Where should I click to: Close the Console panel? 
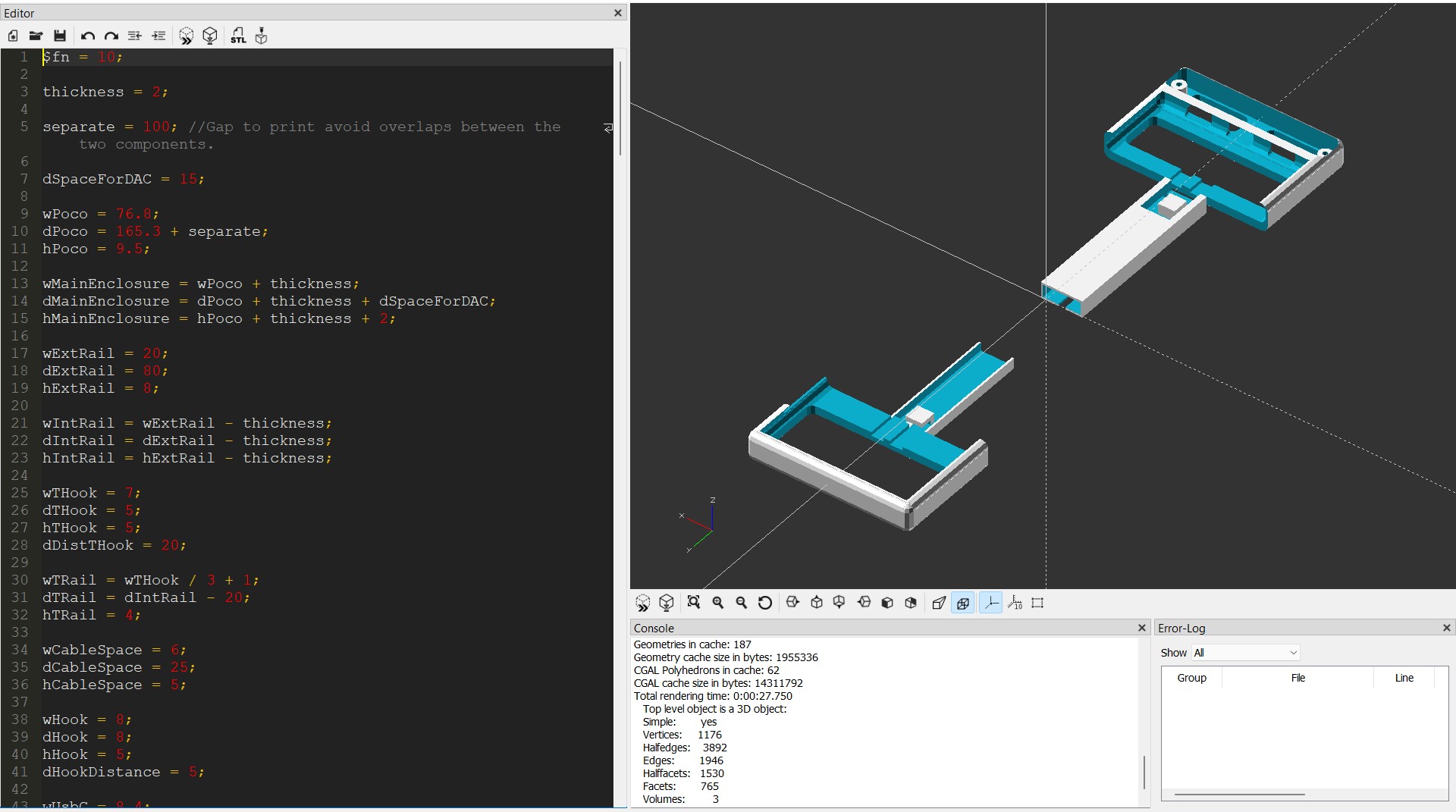tap(1142, 628)
